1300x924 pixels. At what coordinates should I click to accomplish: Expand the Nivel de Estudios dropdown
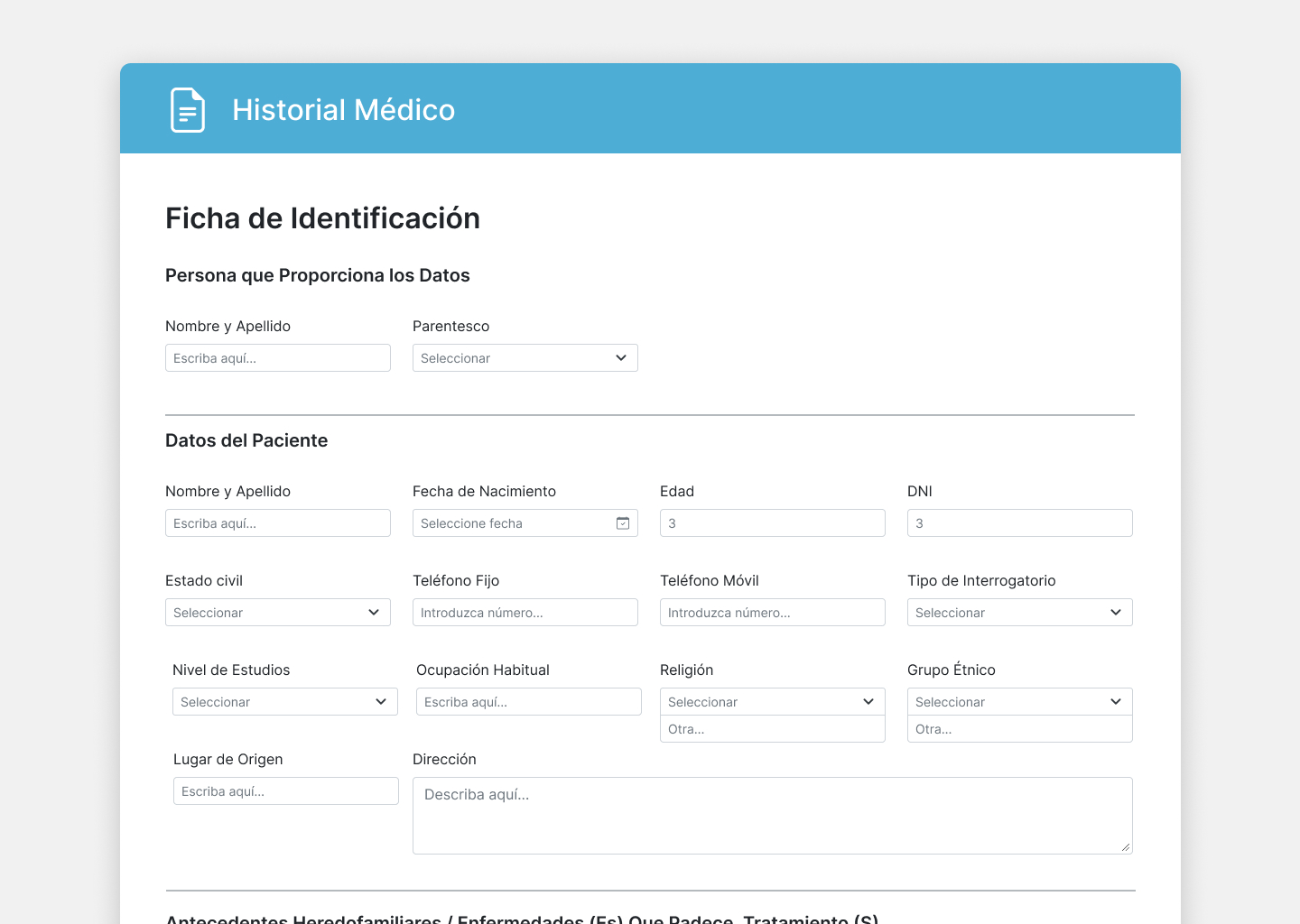[x=284, y=702]
